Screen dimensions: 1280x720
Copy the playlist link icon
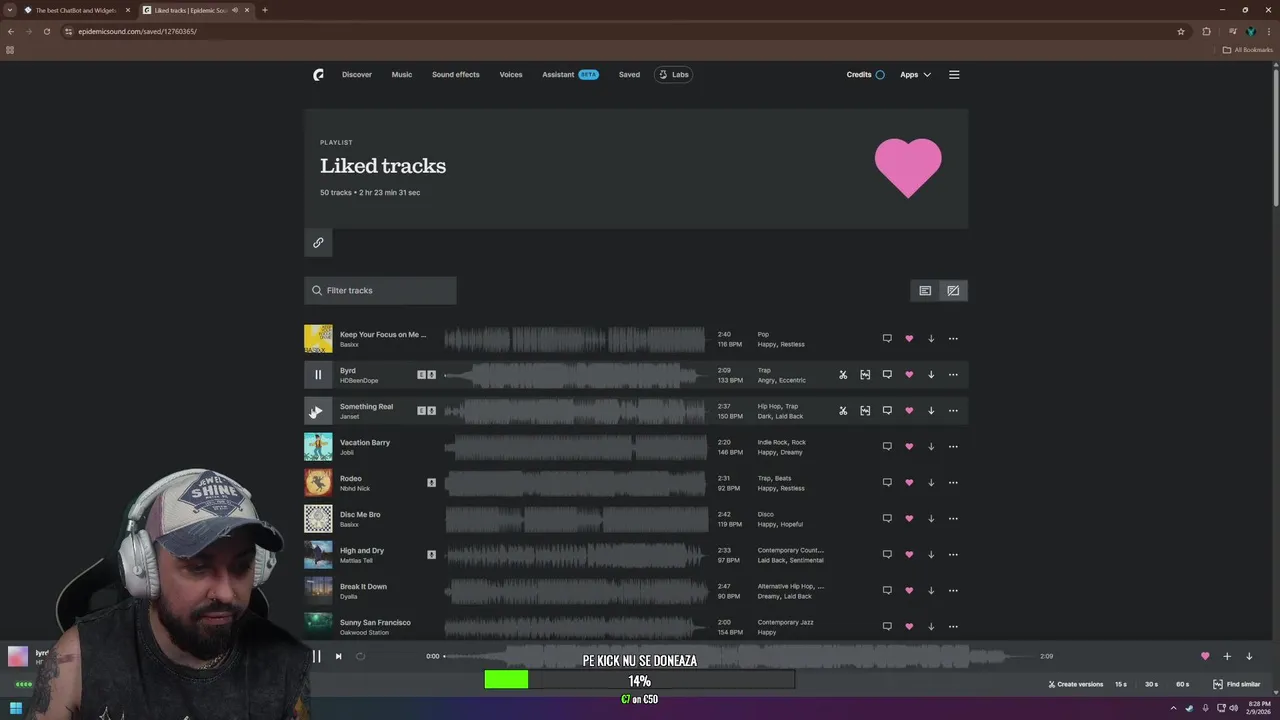(318, 243)
